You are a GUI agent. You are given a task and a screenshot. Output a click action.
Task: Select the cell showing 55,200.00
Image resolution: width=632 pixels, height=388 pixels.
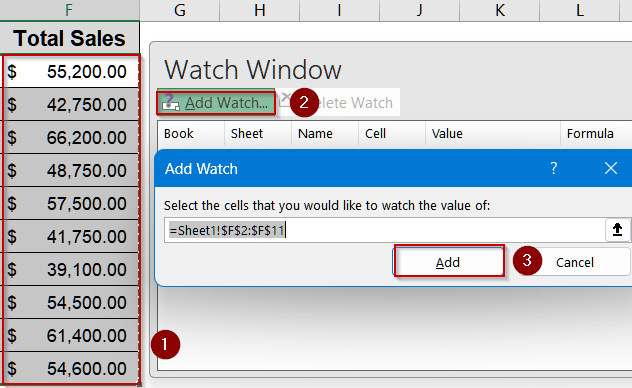click(x=70, y=72)
